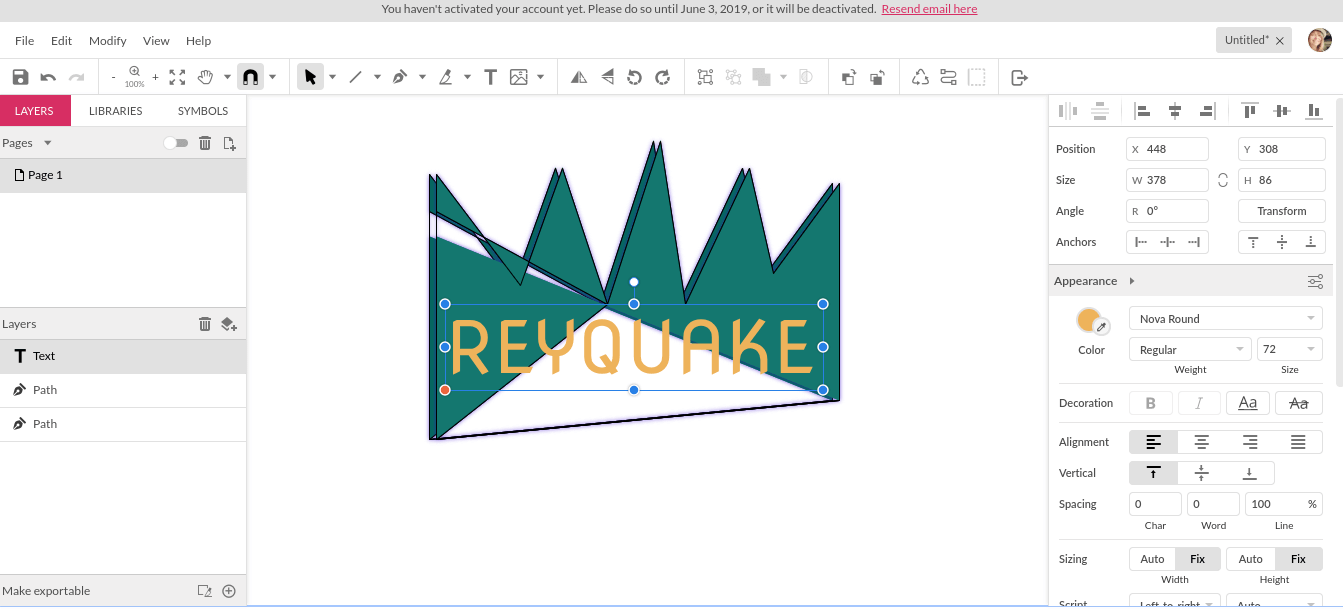The height and width of the screenshot is (614, 1343).
Task: Open the Pen tool dropdown arrow
Action: (422, 77)
